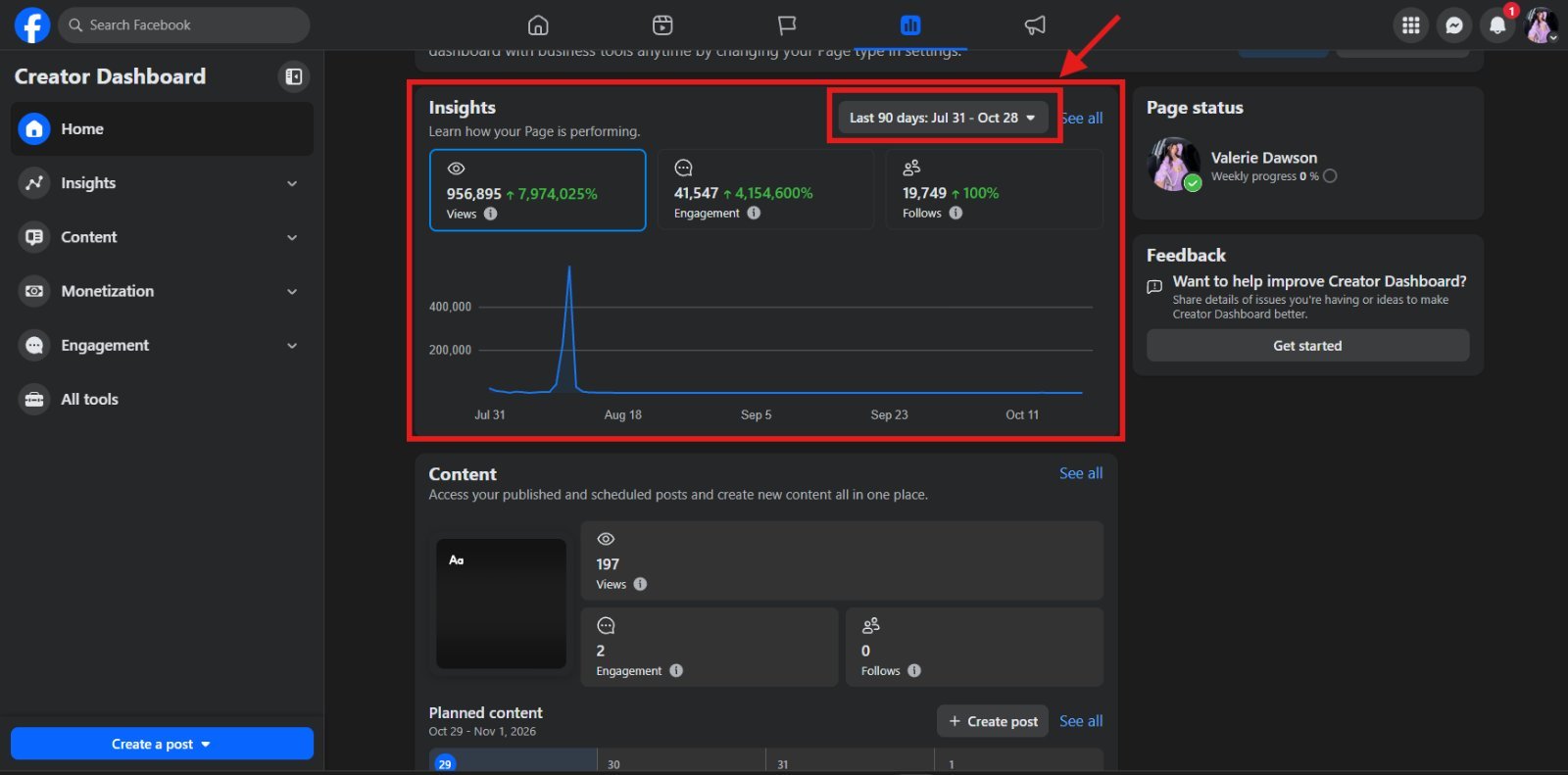
Task: Click the info icon next to Content Engagement 2
Action: tap(676, 670)
